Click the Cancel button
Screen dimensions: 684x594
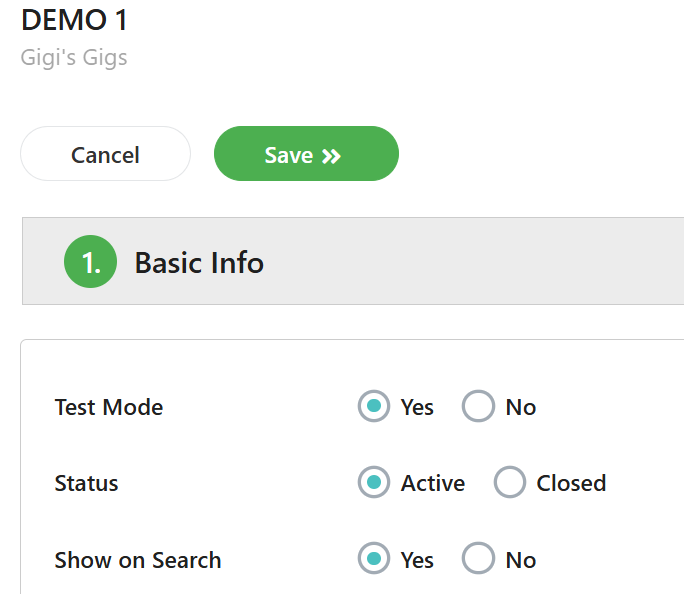tap(105, 154)
